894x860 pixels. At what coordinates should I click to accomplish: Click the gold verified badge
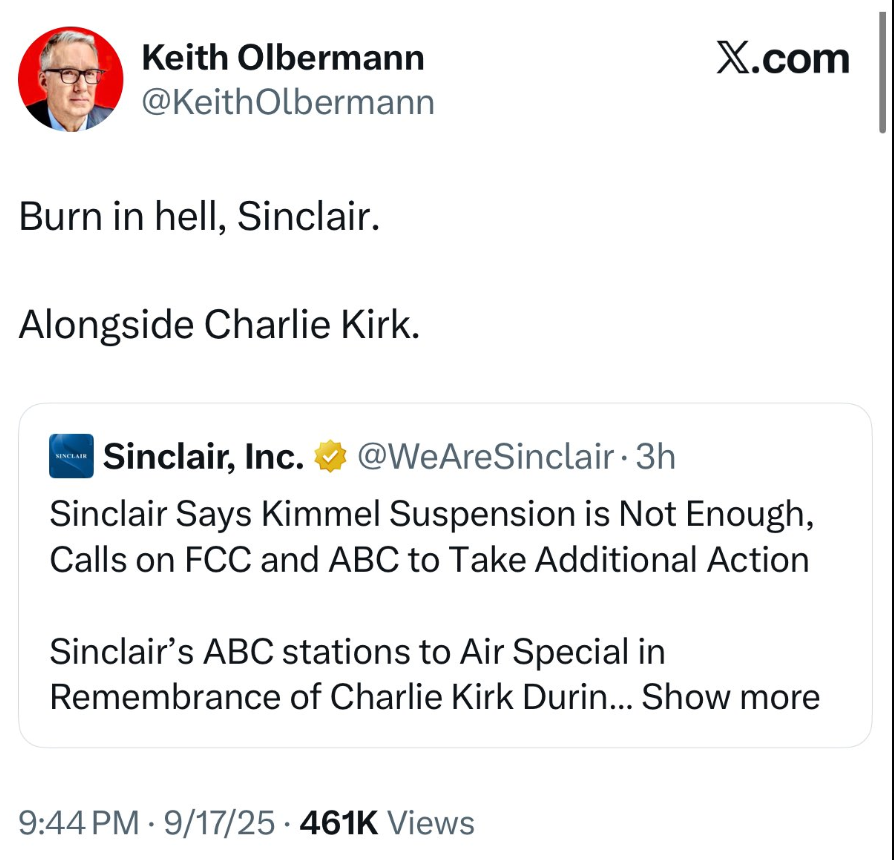coord(329,457)
